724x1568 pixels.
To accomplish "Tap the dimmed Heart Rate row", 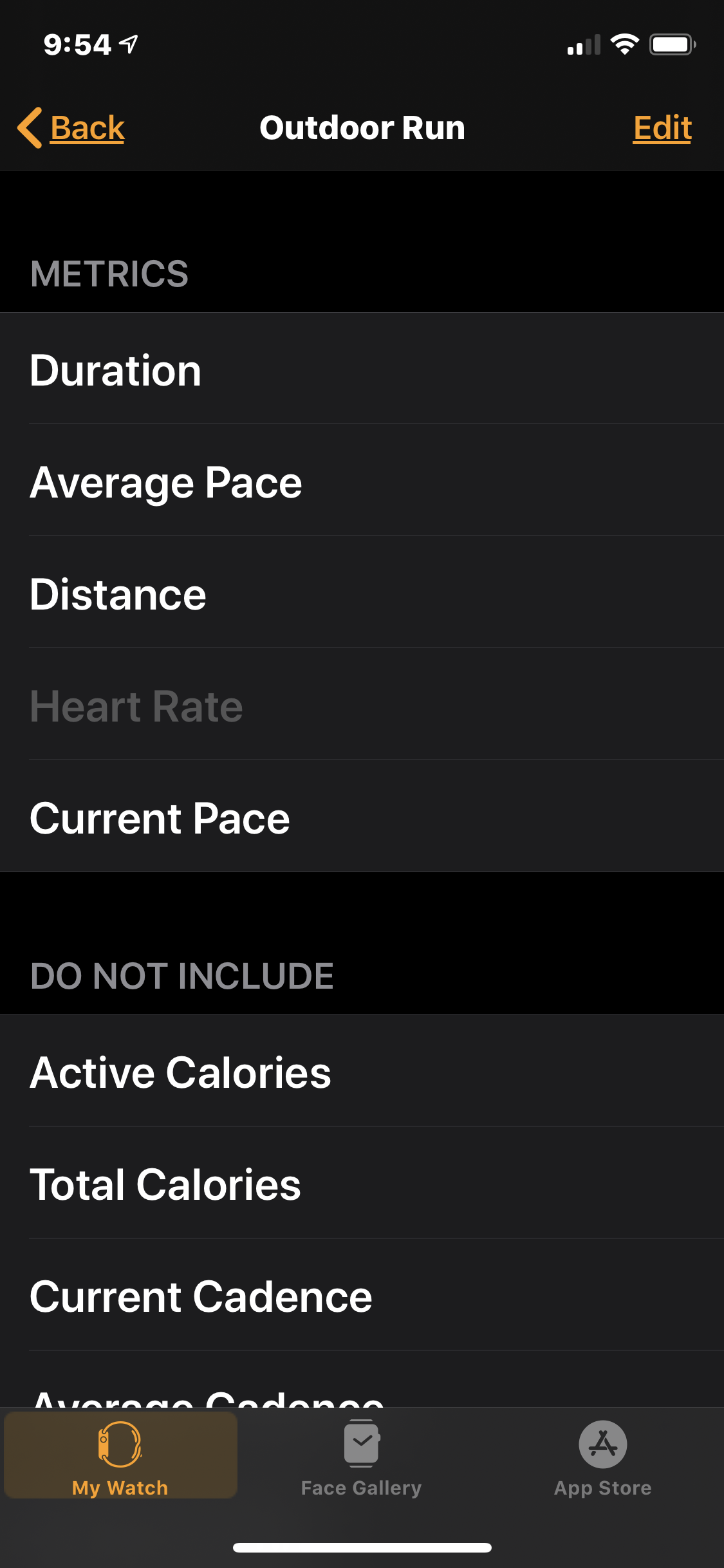I will (x=362, y=705).
